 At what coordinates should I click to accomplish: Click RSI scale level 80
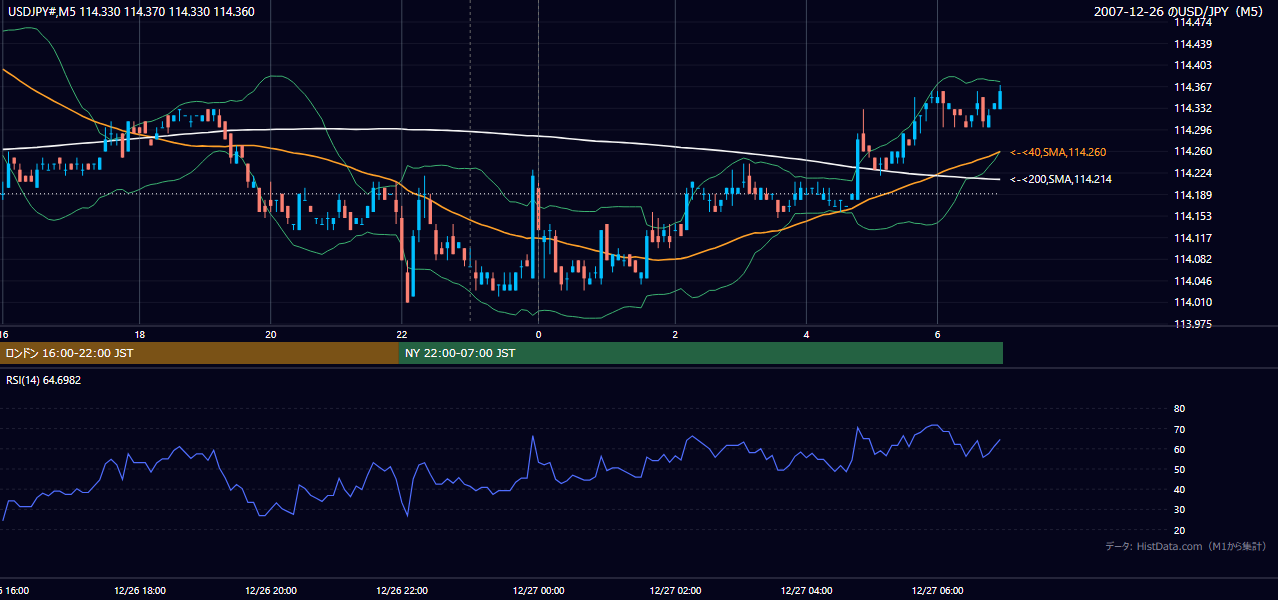tap(1179, 409)
